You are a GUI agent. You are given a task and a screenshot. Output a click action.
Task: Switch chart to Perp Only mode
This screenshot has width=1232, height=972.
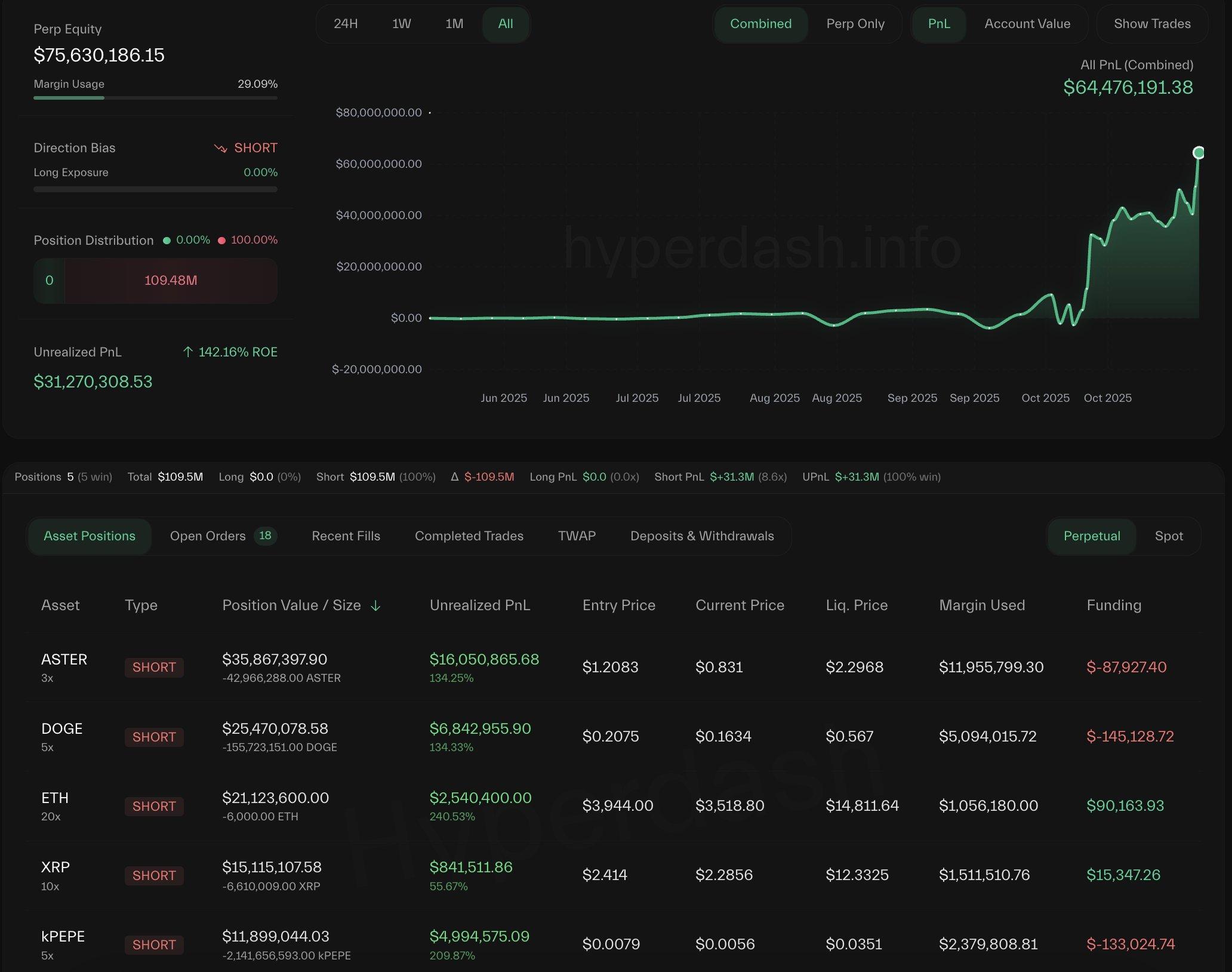(x=855, y=24)
